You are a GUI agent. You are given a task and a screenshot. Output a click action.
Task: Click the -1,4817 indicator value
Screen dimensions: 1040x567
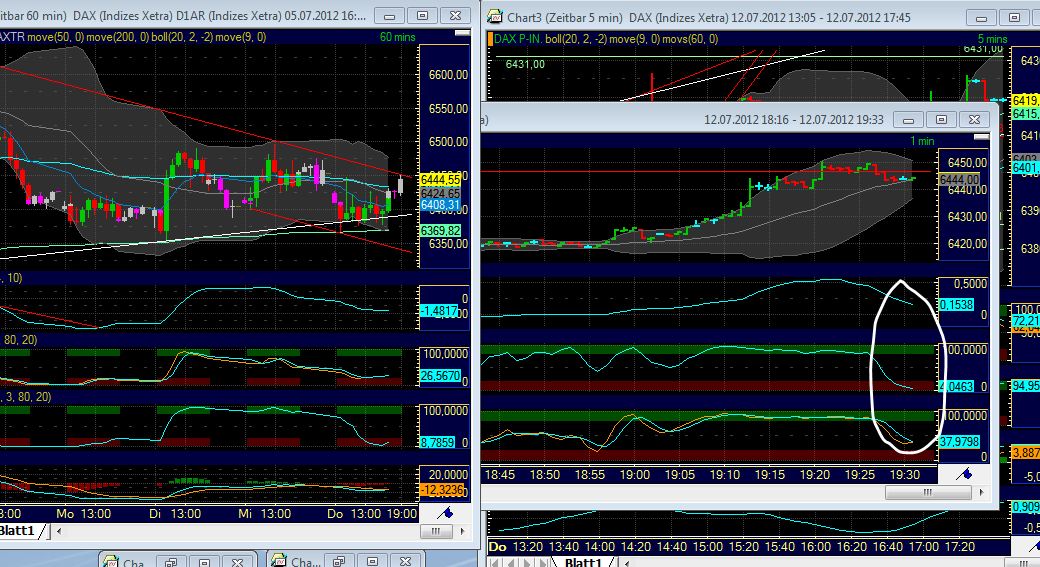pos(439,310)
